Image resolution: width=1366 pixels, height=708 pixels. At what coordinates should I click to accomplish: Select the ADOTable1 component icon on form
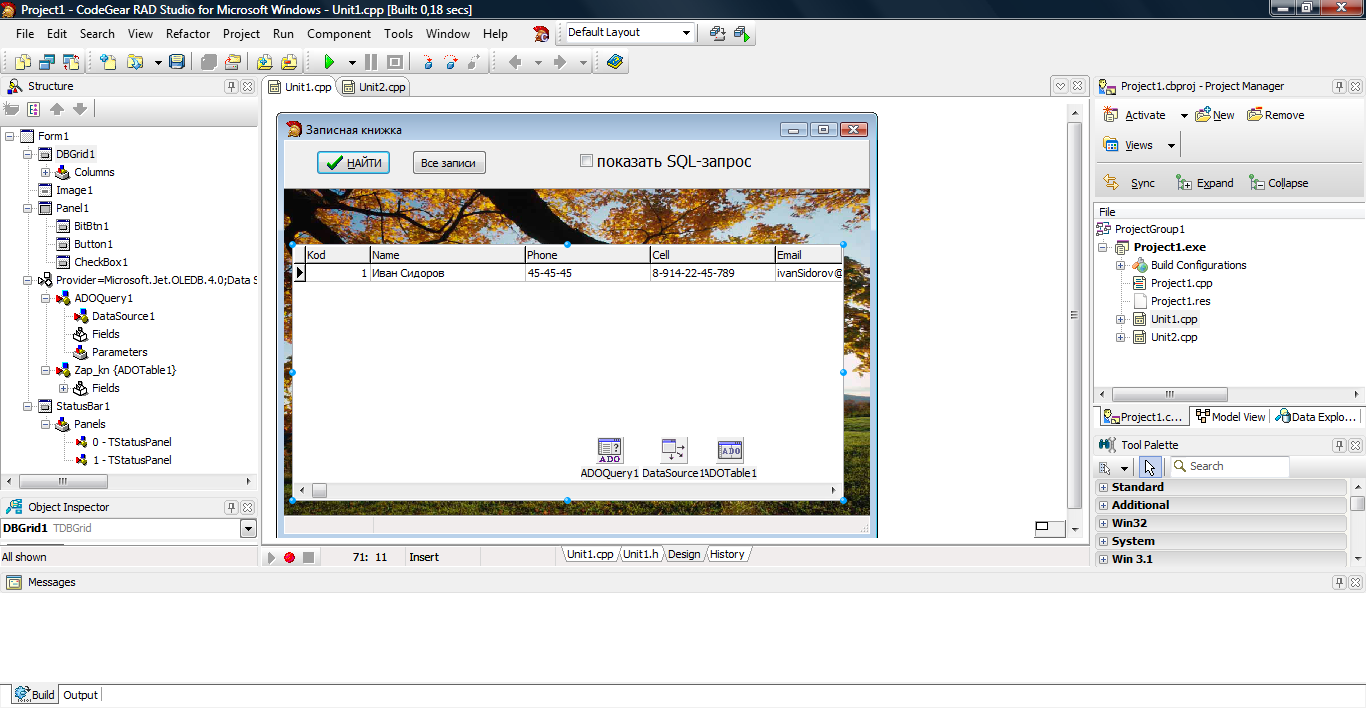click(x=730, y=451)
